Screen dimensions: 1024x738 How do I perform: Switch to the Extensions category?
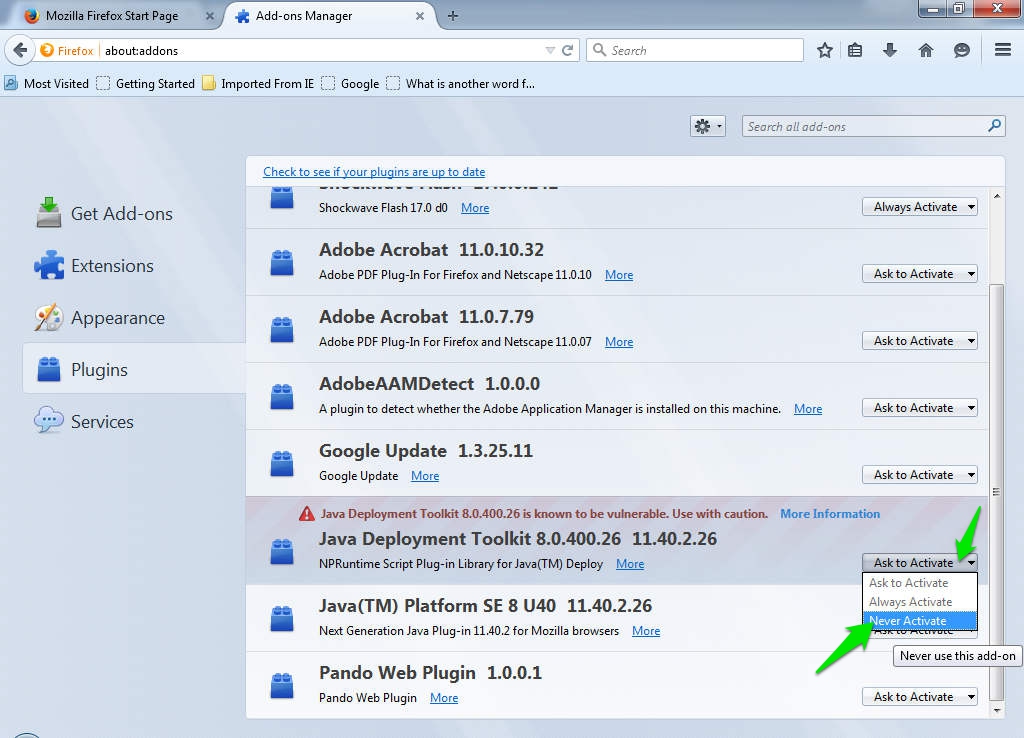(x=95, y=266)
